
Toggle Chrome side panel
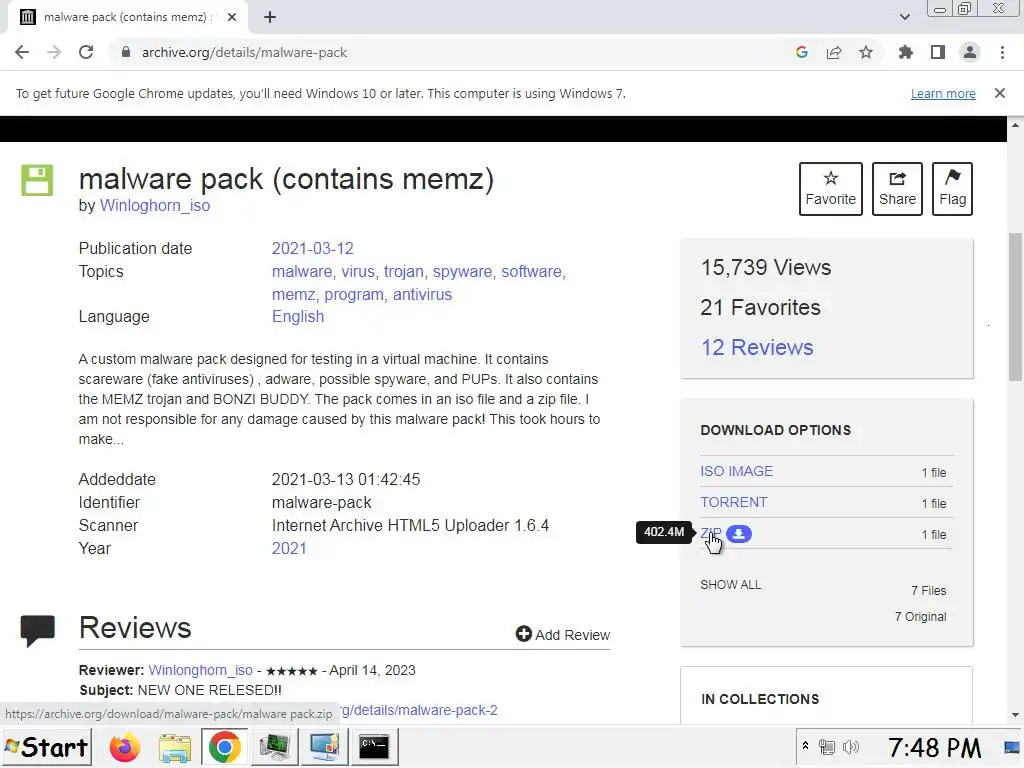(938, 52)
